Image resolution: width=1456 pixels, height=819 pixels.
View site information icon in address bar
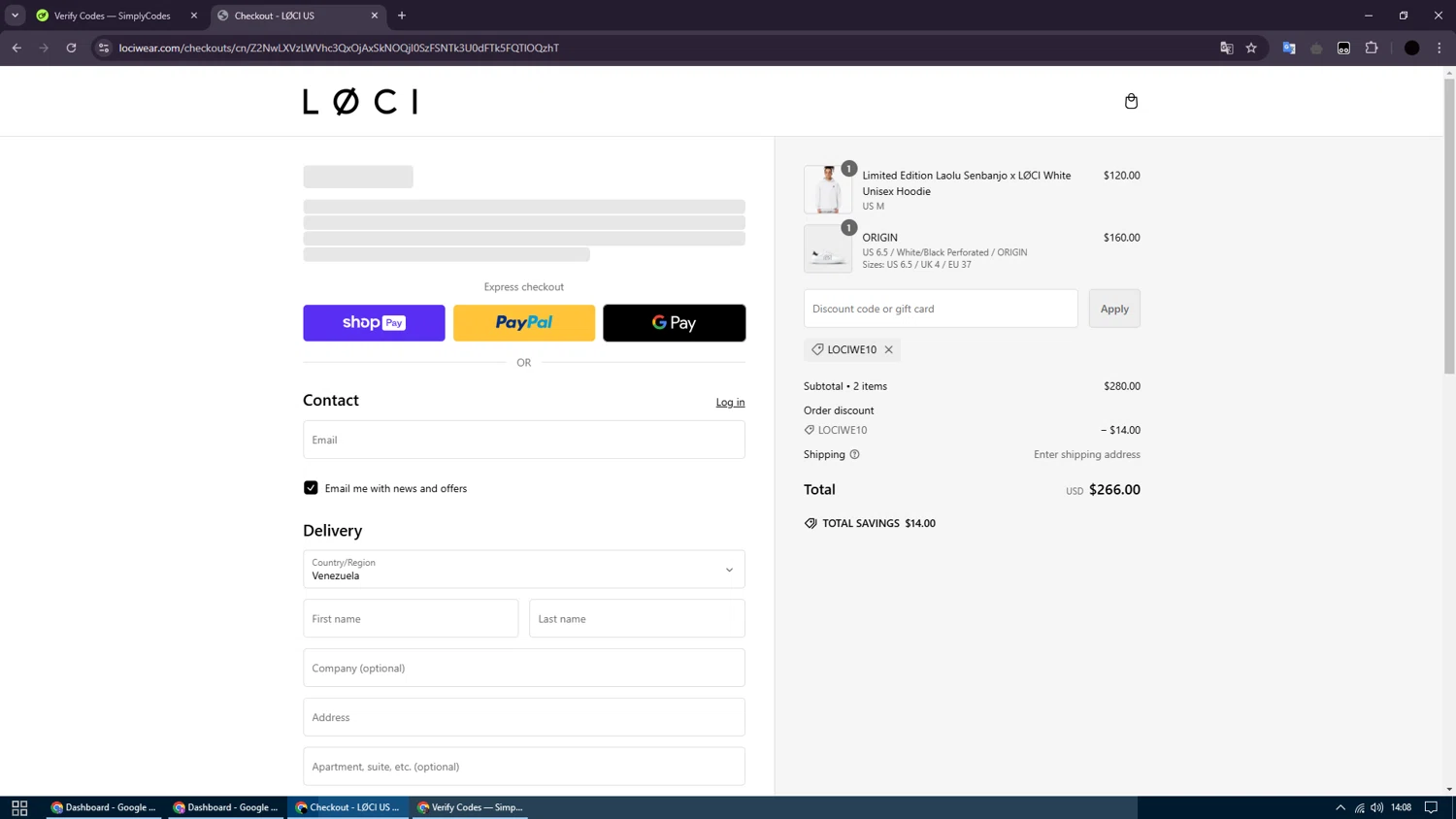[x=104, y=48]
